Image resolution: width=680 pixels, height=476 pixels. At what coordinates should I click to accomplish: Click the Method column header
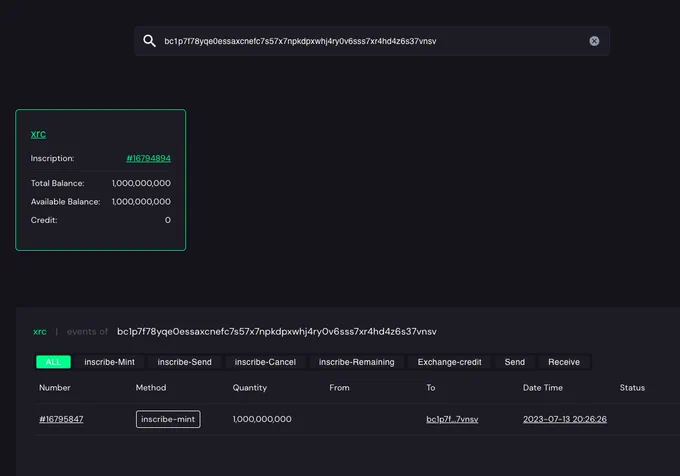pyautogui.click(x=151, y=388)
